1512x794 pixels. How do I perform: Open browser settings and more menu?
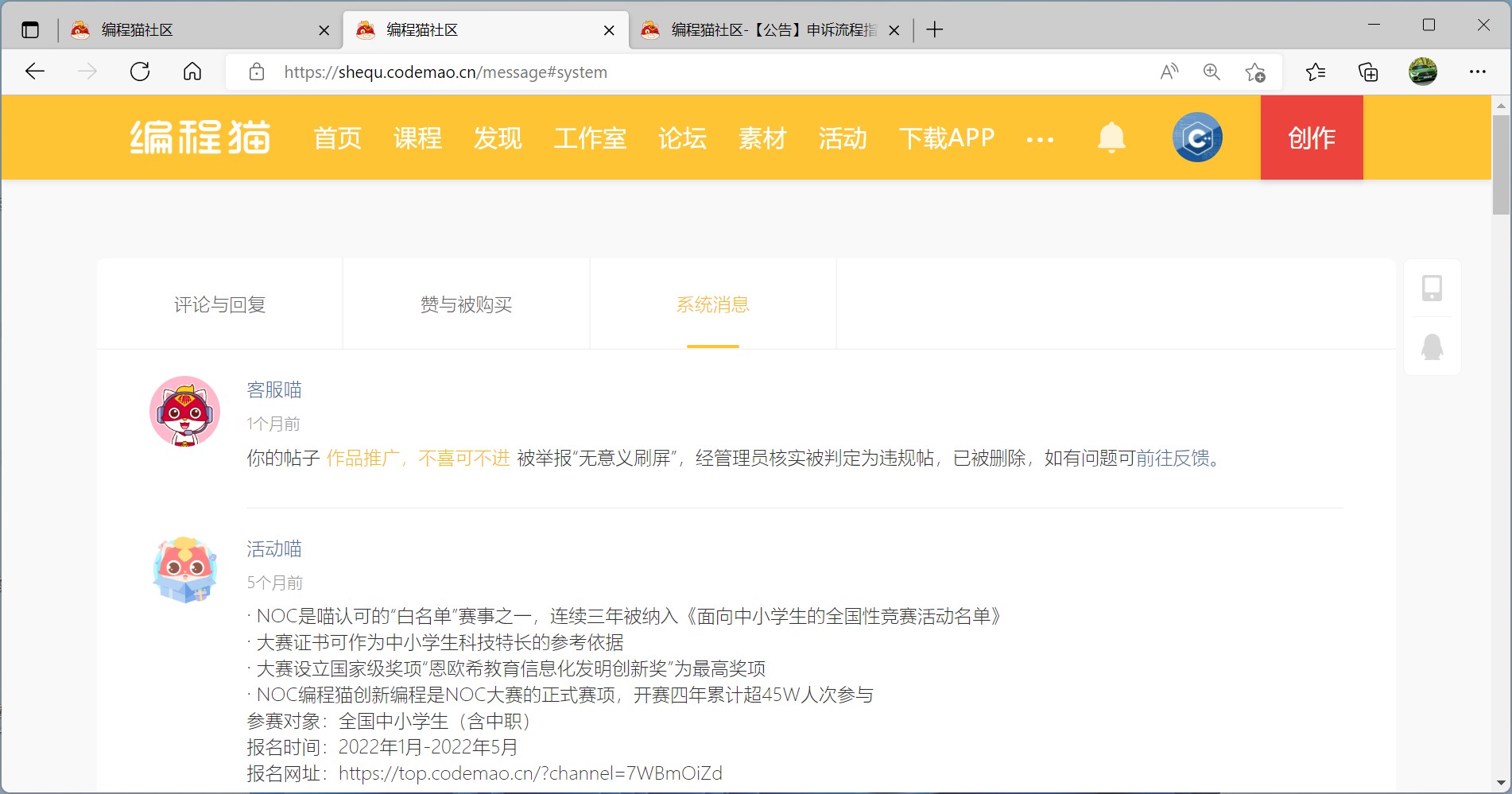click(x=1478, y=72)
